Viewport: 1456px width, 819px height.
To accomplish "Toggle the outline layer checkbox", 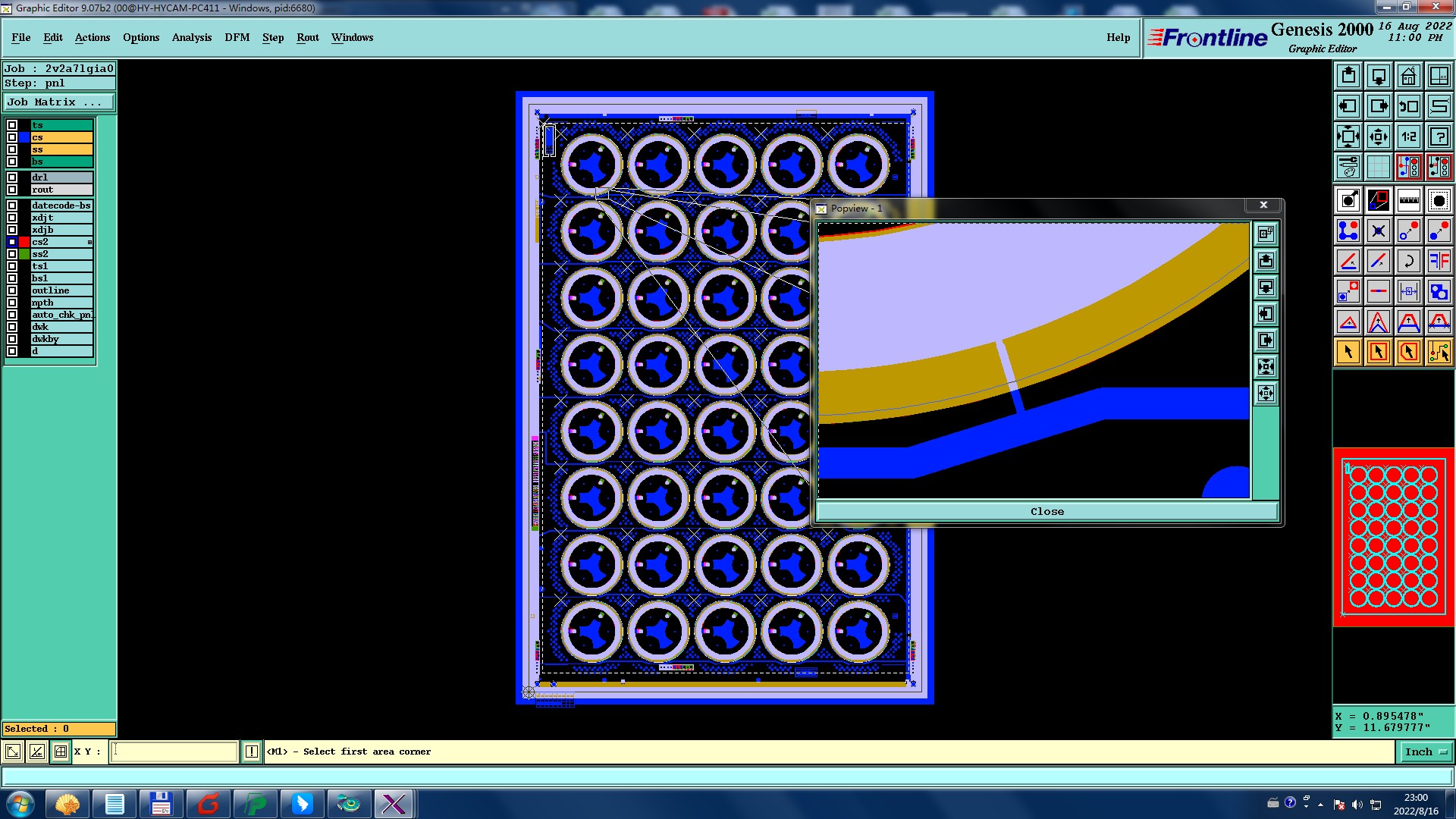I will [x=12, y=290].
